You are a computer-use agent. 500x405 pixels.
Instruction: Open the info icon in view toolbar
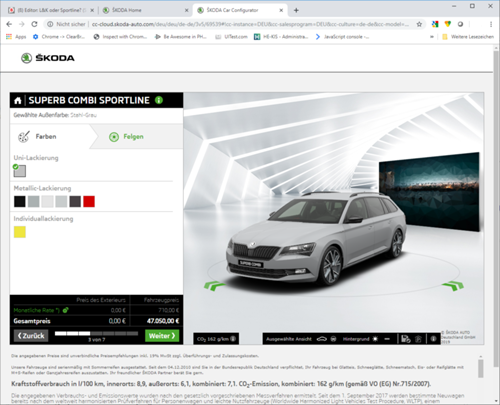433,339
